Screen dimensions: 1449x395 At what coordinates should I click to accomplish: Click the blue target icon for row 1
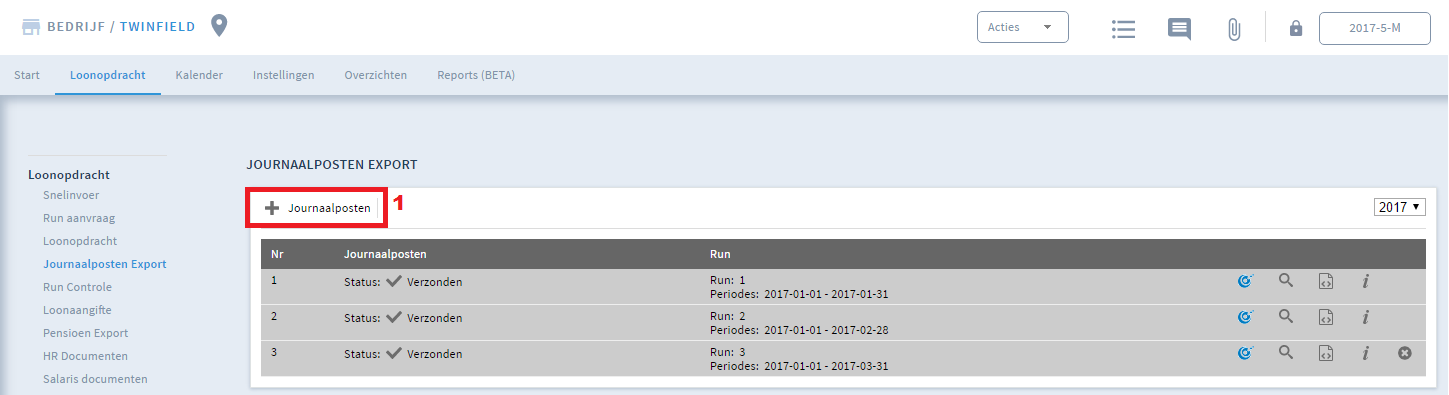coord(1245,282)
